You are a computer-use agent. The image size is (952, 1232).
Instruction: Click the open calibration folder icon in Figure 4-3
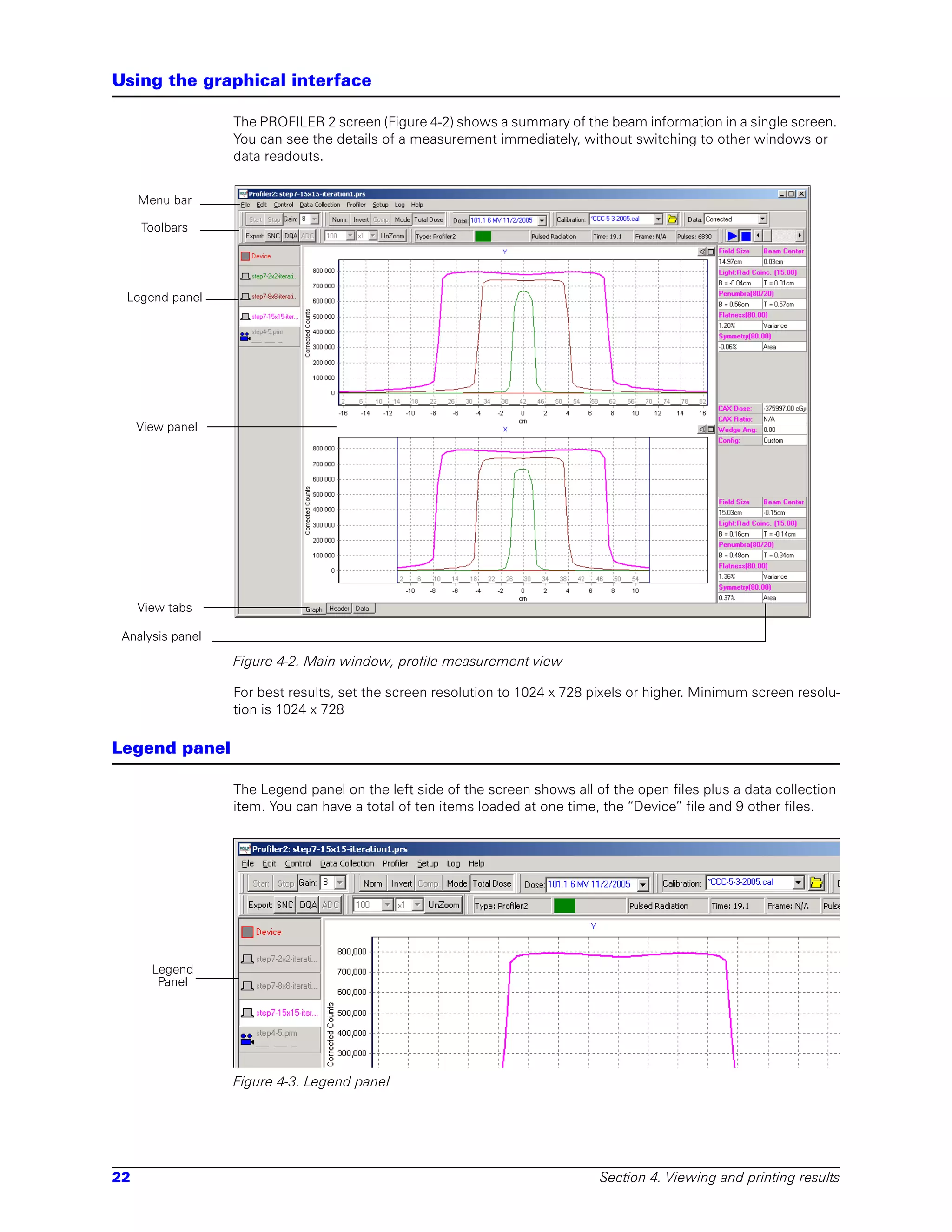click(x=816, y=883)
